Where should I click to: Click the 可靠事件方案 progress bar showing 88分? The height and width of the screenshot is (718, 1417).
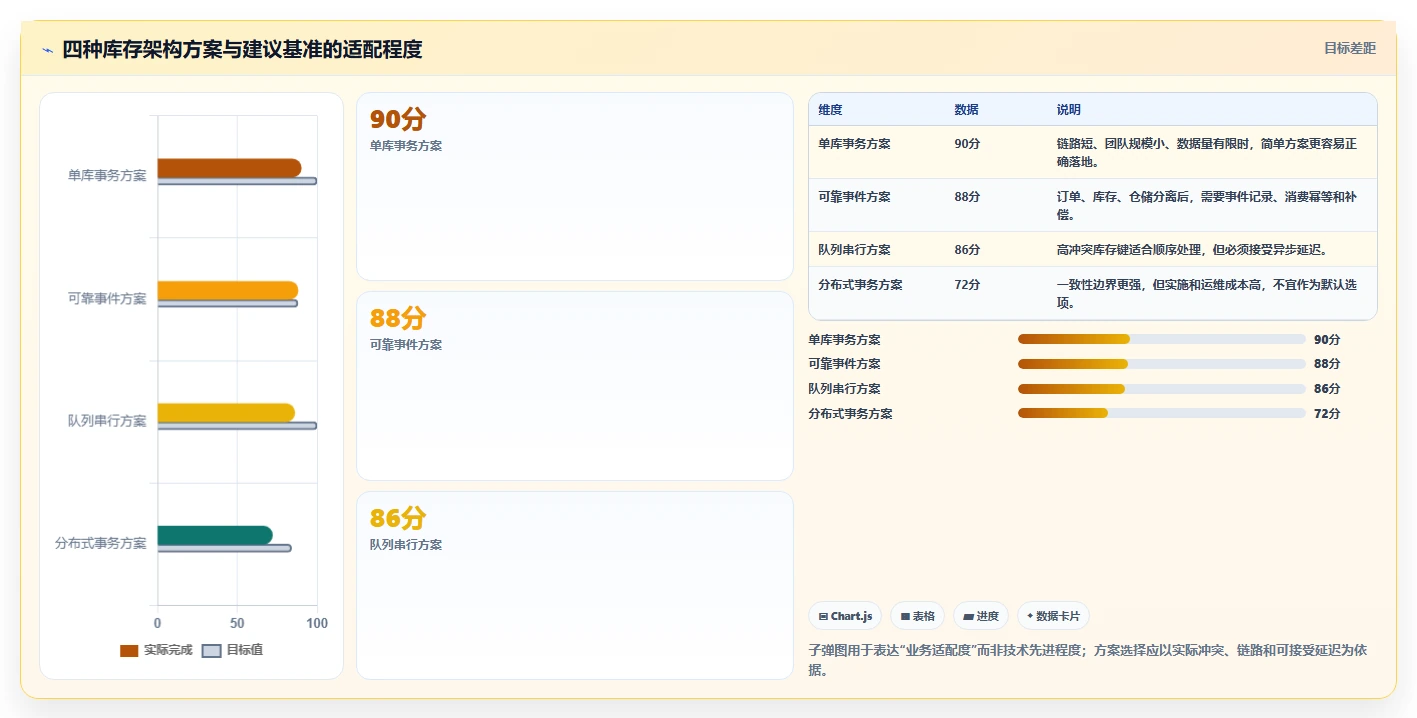click(1161, 364)
